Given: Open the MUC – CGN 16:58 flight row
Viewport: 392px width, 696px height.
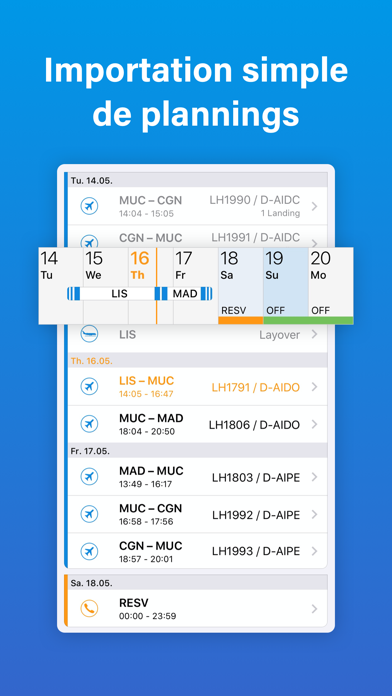Looking at the screenshot, I should point(198,514).
